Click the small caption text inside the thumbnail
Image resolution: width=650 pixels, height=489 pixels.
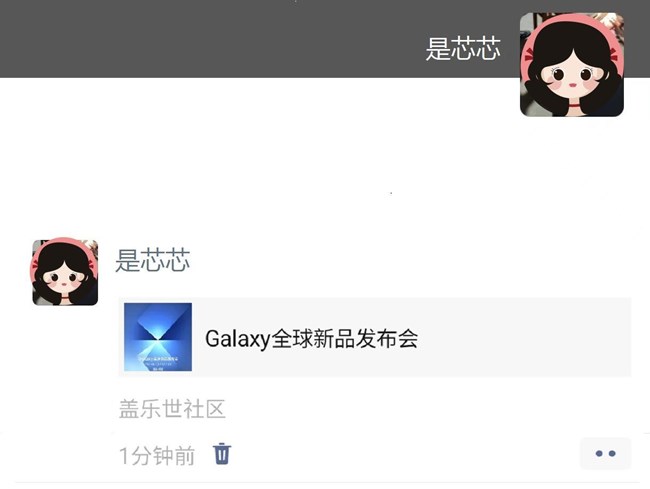coord(158,362)
